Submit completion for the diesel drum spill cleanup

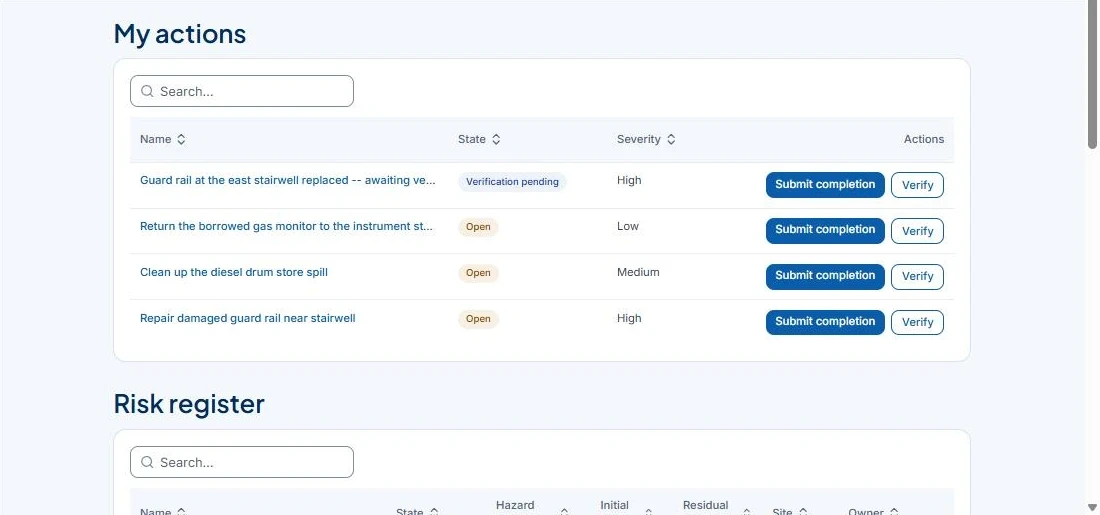coord(825,276)
